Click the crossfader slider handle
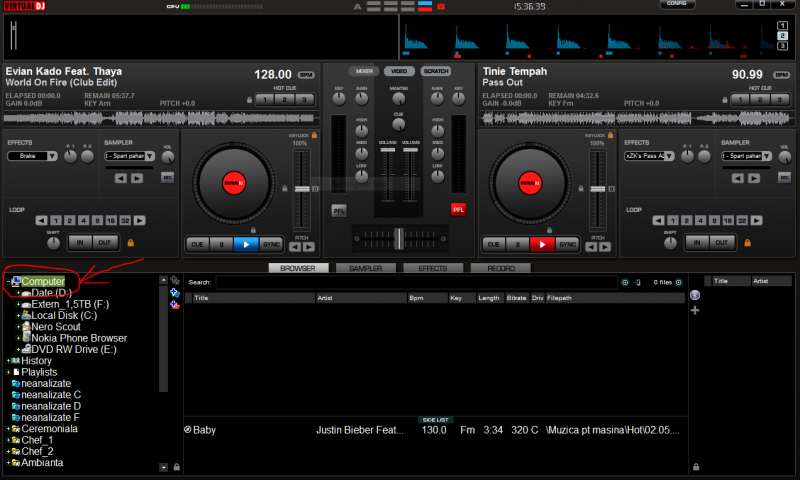This screenshot has height=480, width=800. (x=398, y=237)
